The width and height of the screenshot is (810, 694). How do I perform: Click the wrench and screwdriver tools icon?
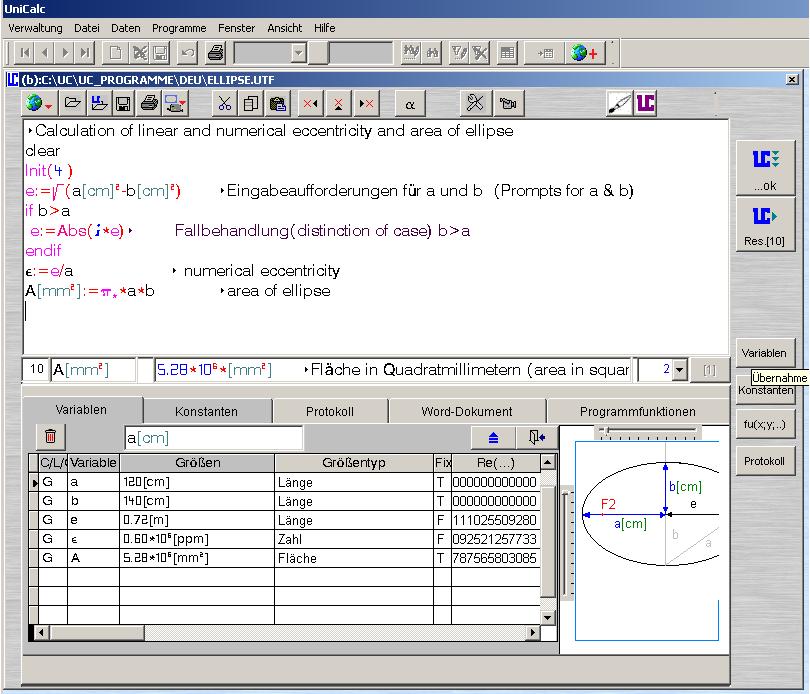click(475, 103)
